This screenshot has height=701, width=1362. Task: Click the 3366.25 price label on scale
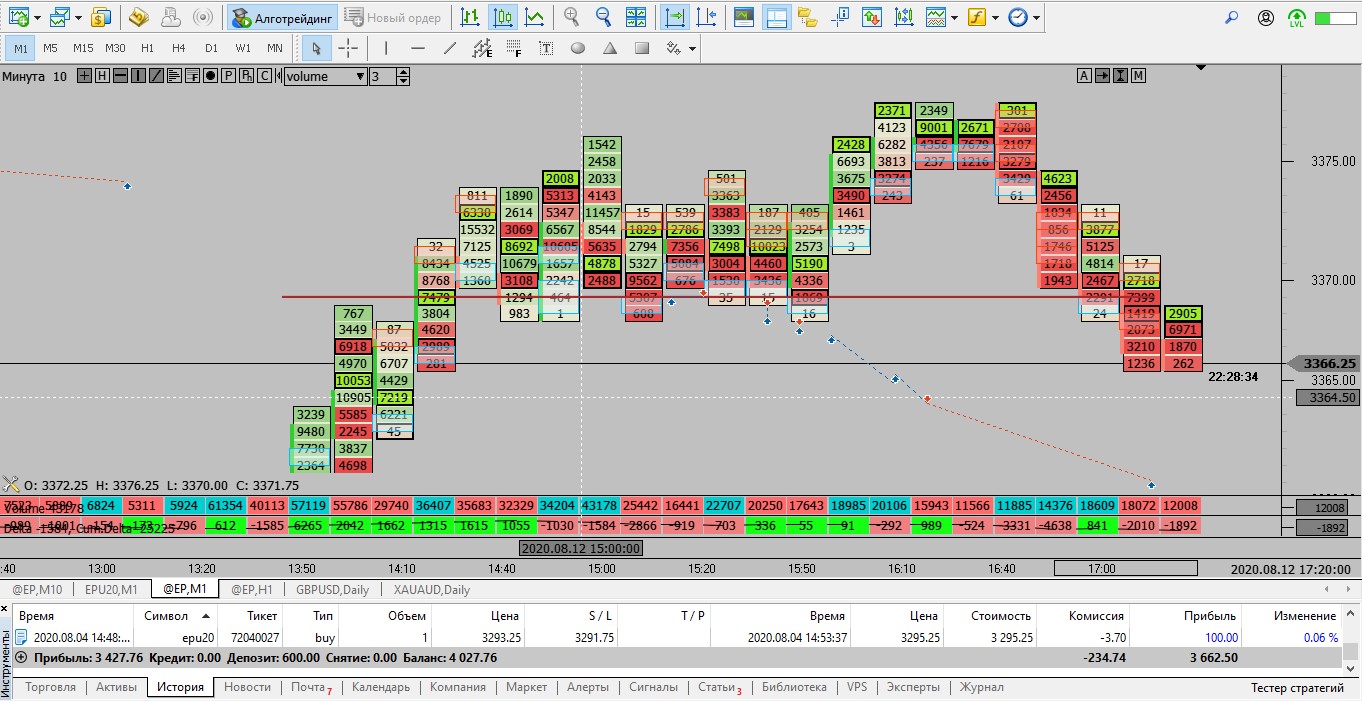1324,364
